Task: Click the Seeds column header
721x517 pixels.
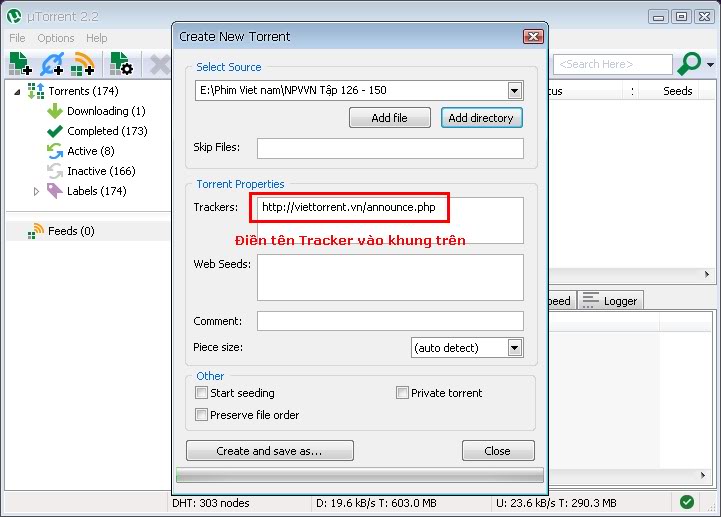Action: (677, 91)
